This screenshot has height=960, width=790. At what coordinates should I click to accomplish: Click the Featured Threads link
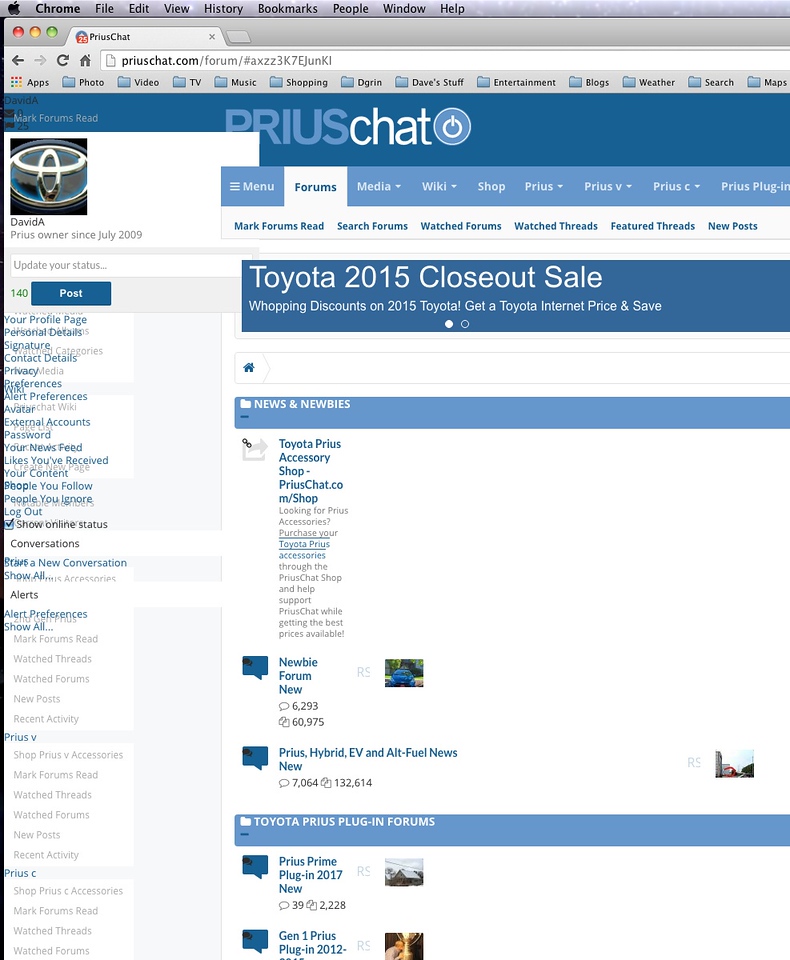[653, 226]
